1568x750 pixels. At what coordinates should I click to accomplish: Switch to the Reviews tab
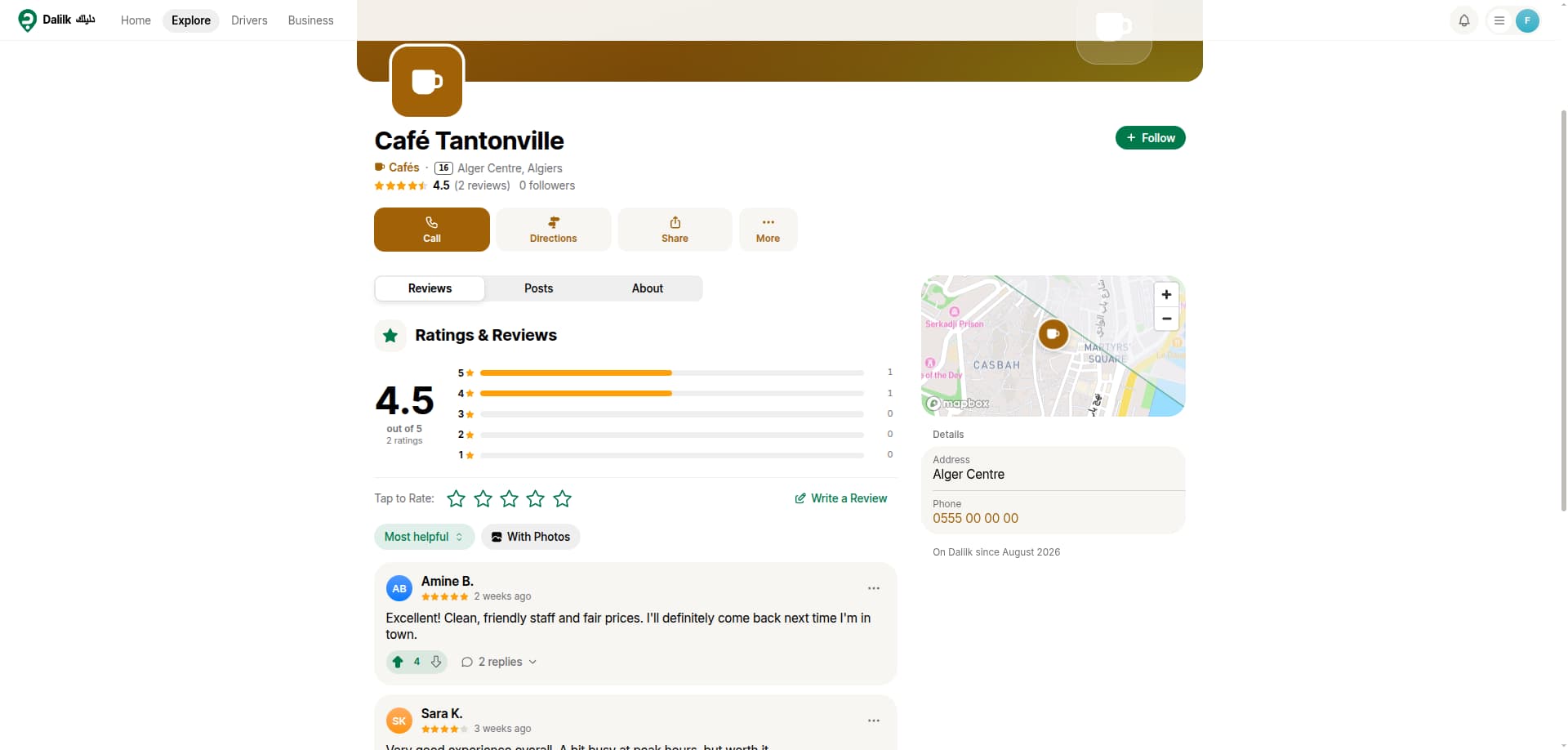click(430, 288)
